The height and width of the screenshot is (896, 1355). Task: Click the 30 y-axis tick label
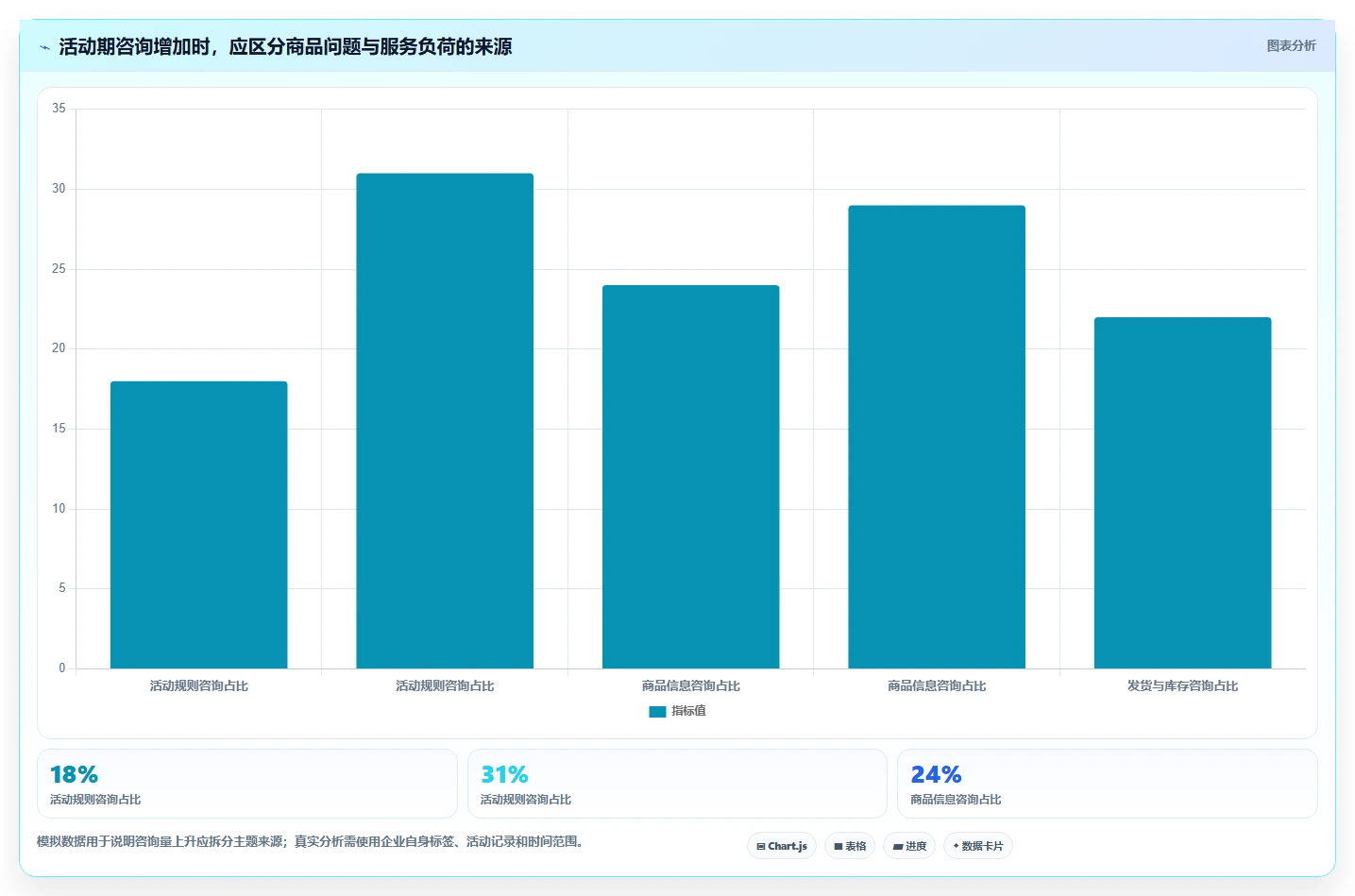59,189
